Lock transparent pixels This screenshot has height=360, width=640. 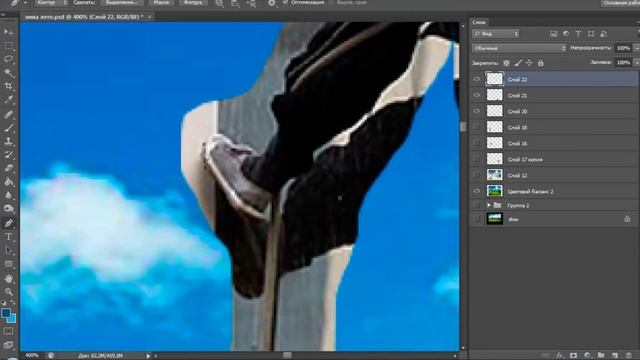click(506, 63)
